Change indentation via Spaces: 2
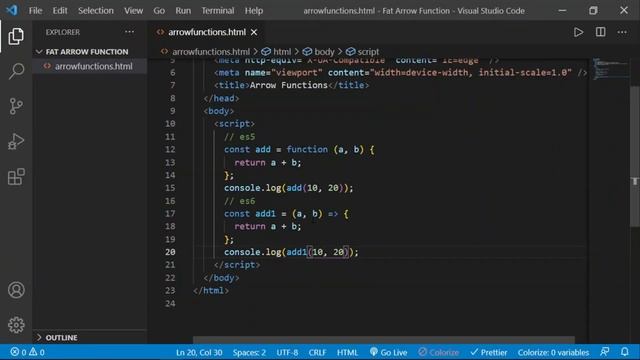 pyautogui.click(x=249, y=352)
